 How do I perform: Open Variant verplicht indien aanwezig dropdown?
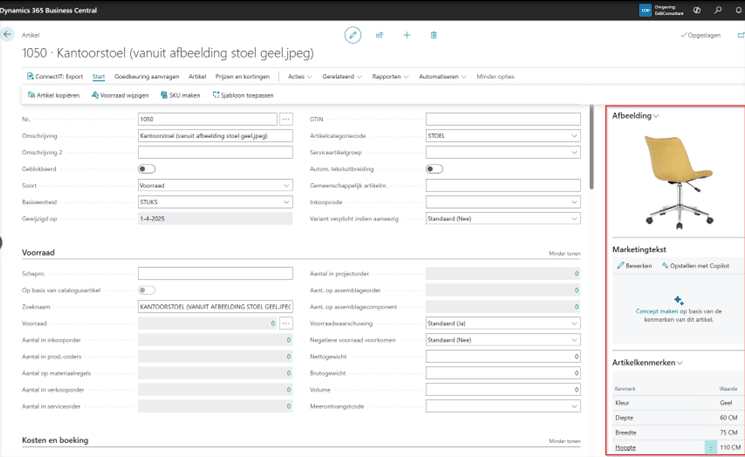pyautogui.click(x=574, y=219)
